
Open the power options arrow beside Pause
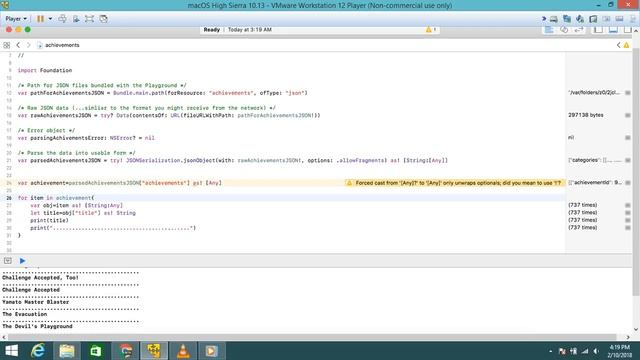tap(50, 19)
